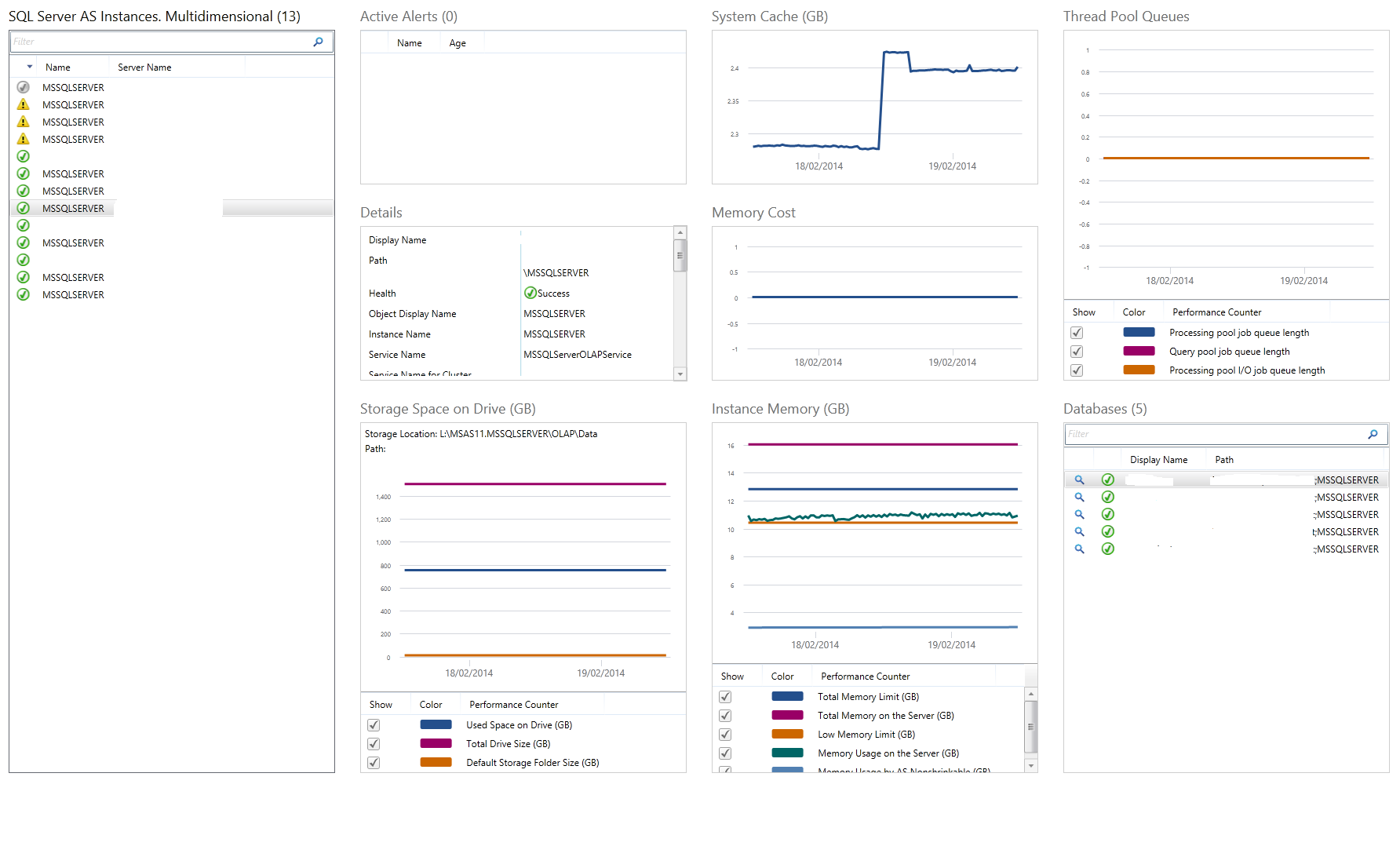The width and height of the screenshot is (1400, 868).
Task: Click the green check icon on the highlighted instance row
Action: [24, 208]
